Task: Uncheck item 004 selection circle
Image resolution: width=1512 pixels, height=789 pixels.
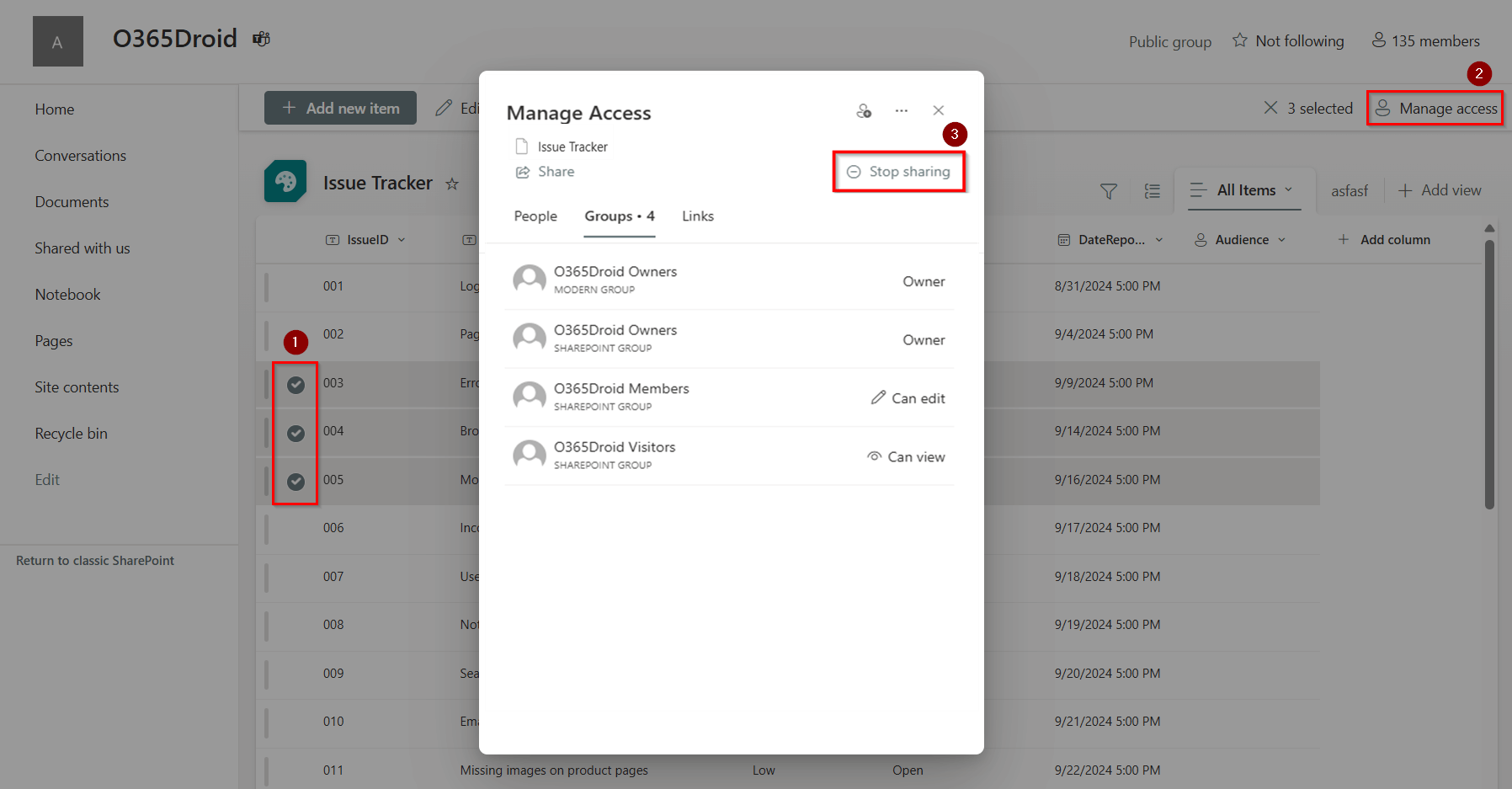Action: [x=295, y=434]
